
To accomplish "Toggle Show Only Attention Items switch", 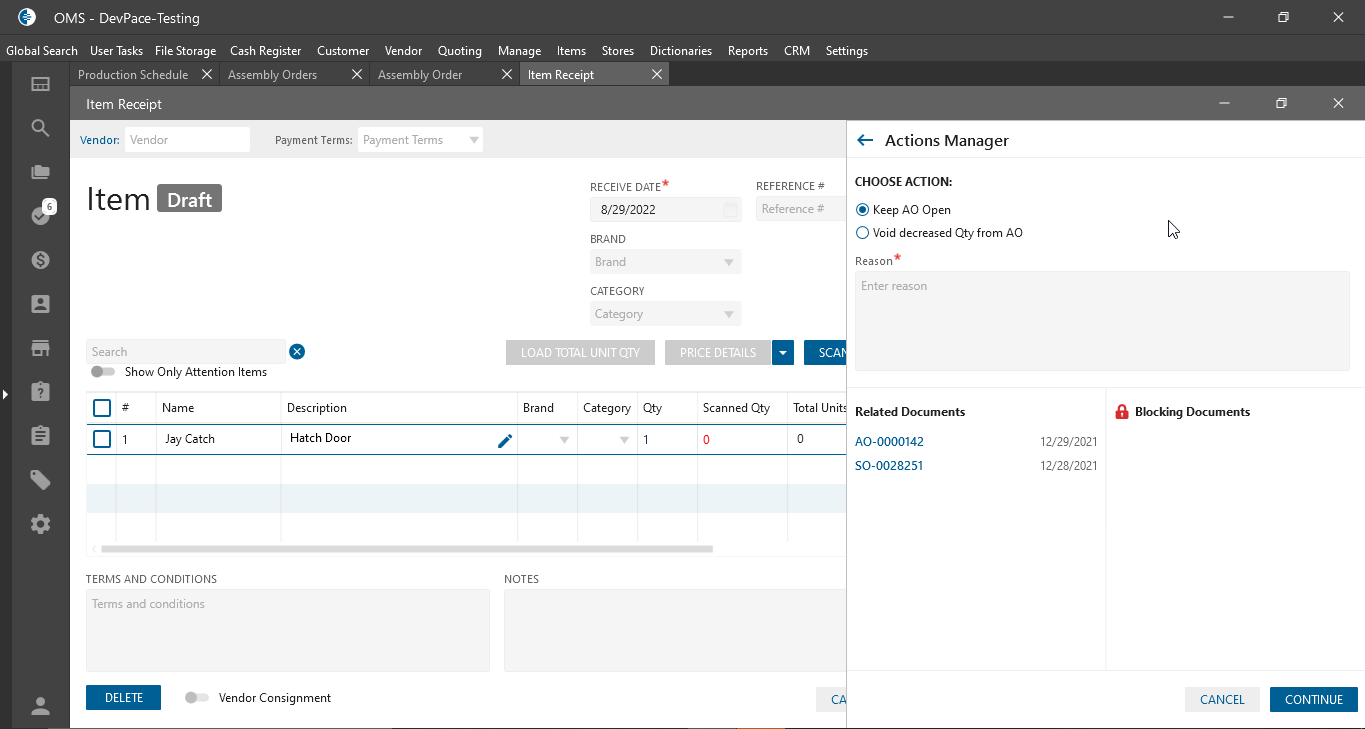I will 102,372.
